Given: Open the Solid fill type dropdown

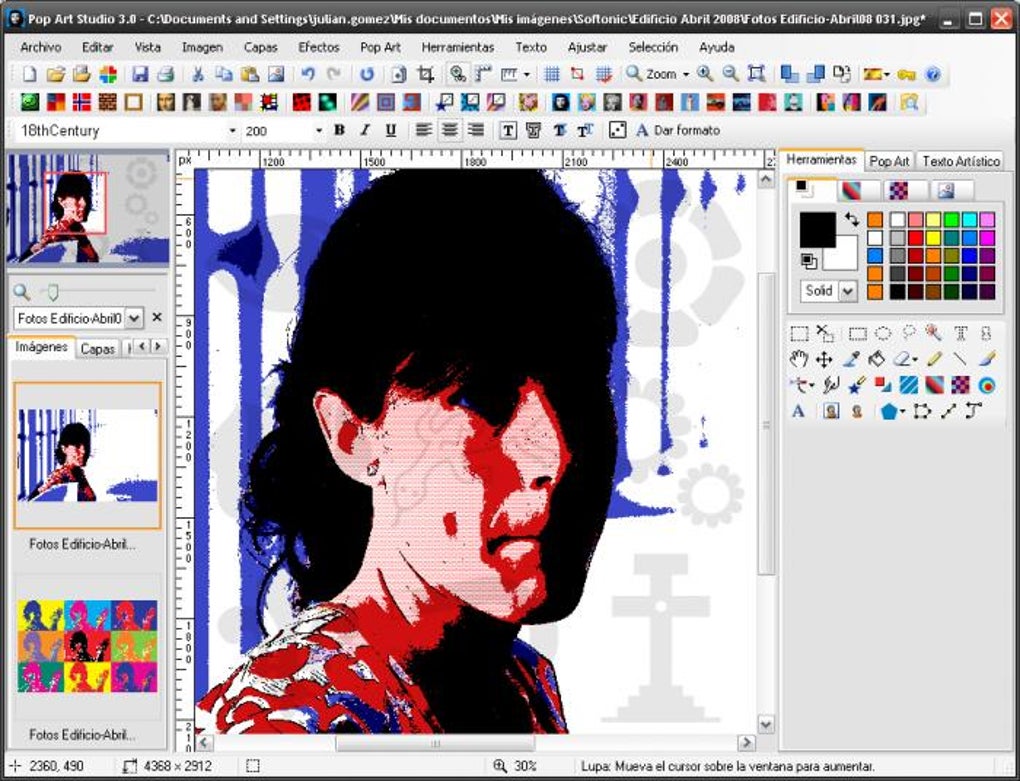Looking at the screenshot, I should [848, 291].
